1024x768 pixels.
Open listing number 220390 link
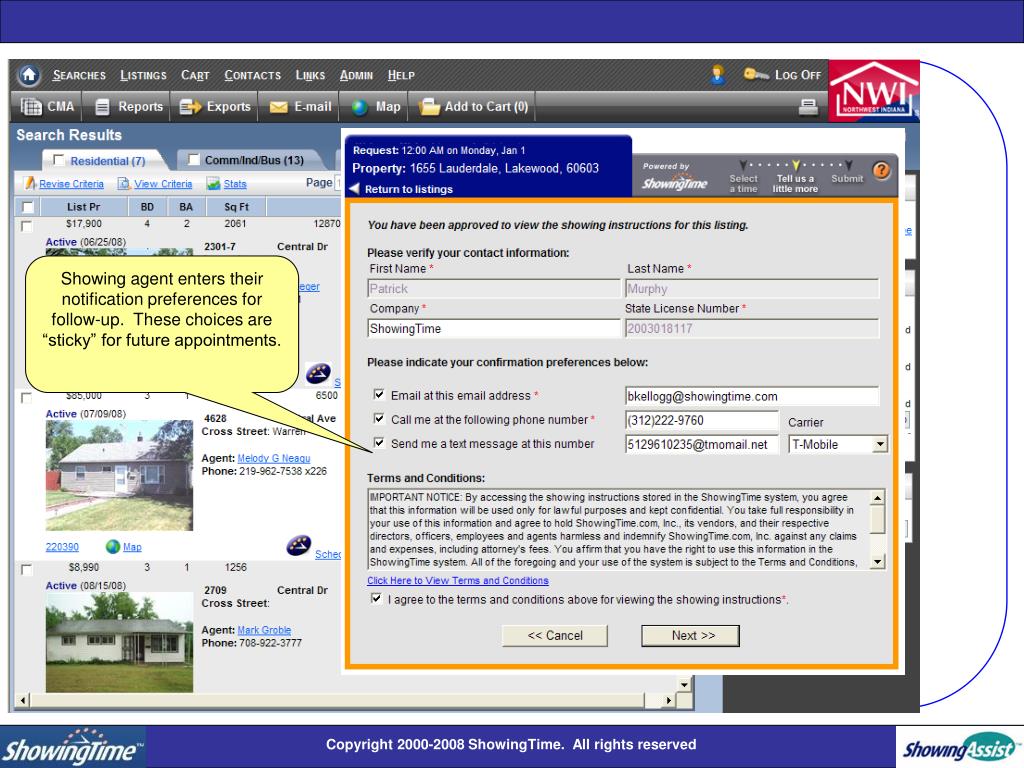pos(62,547)
